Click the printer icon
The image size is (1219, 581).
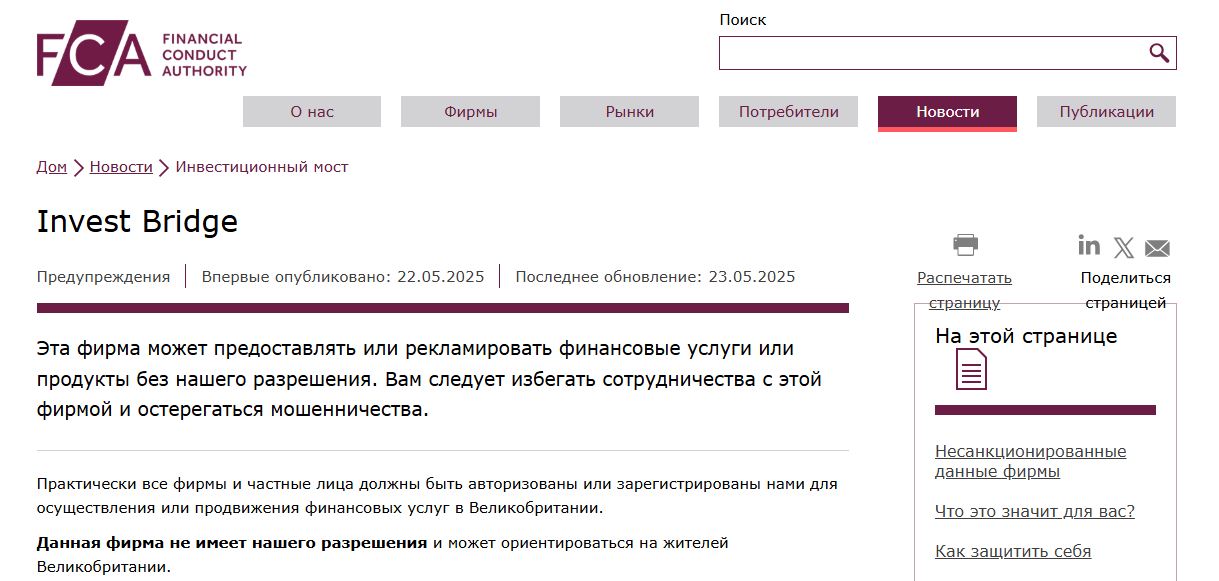965,244
